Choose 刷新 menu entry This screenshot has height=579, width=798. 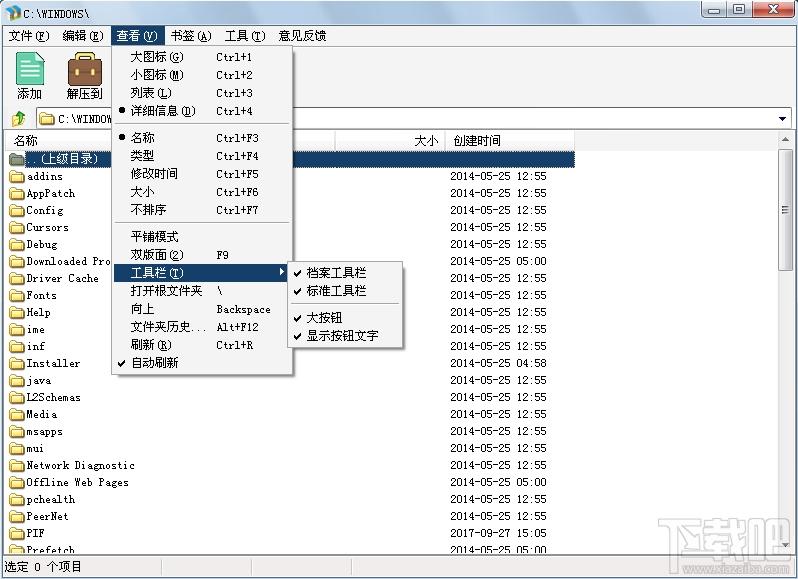(202, 345)
